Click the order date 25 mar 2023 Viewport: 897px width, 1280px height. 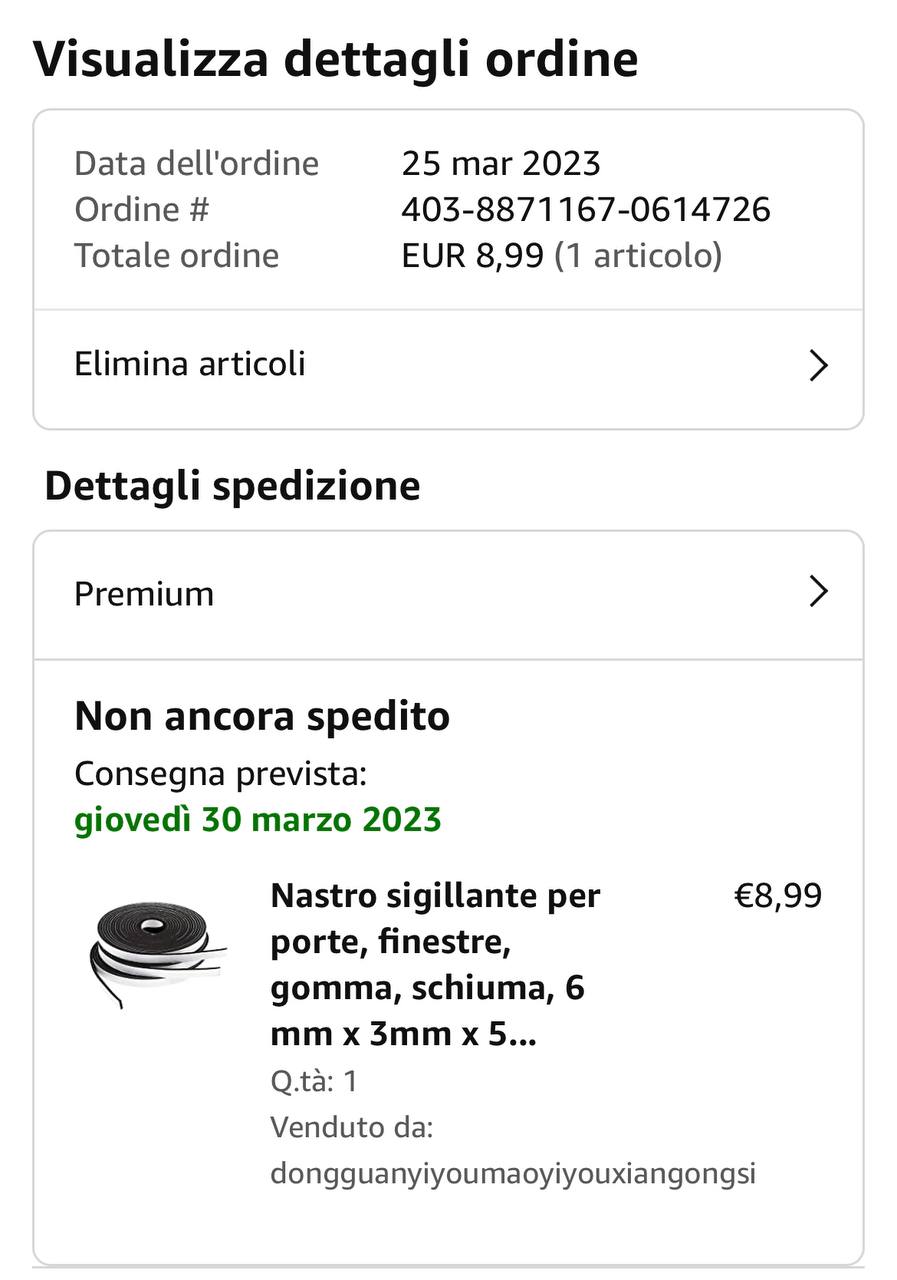pyautogui.click(x=500, y=164)
